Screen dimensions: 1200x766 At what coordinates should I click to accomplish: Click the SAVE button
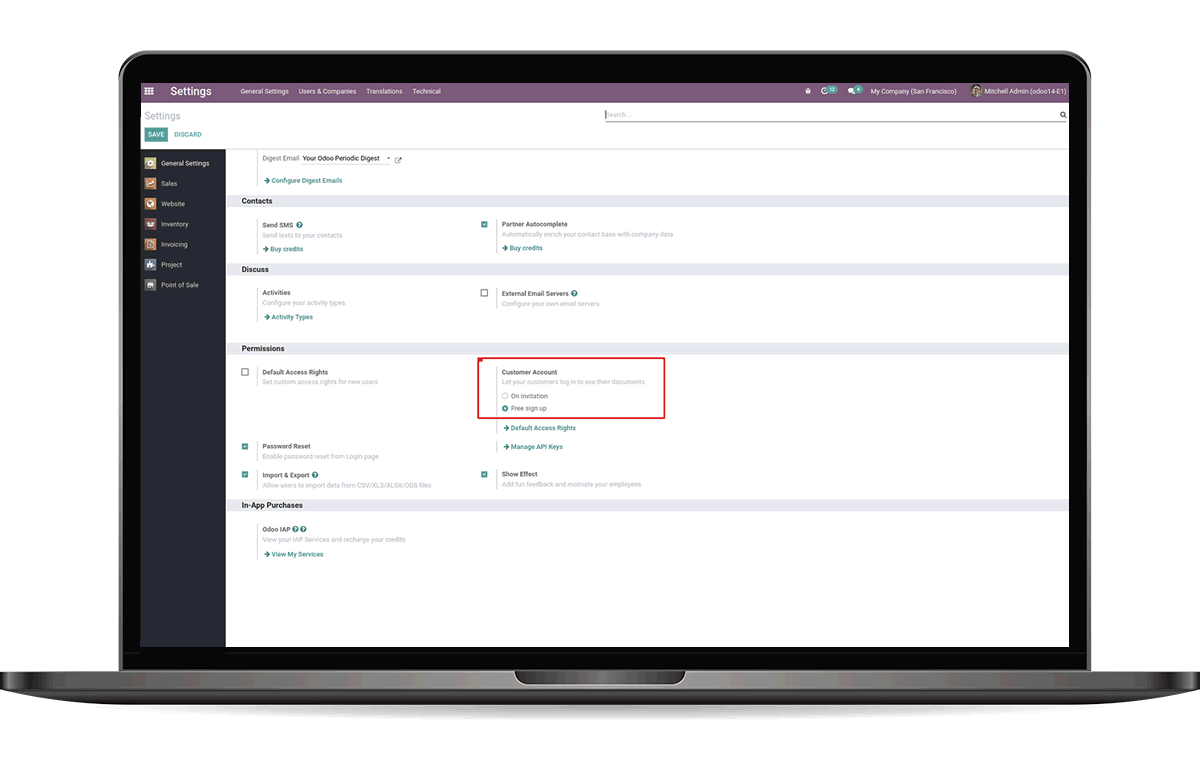pyautogui.click(x=156, y=134)
